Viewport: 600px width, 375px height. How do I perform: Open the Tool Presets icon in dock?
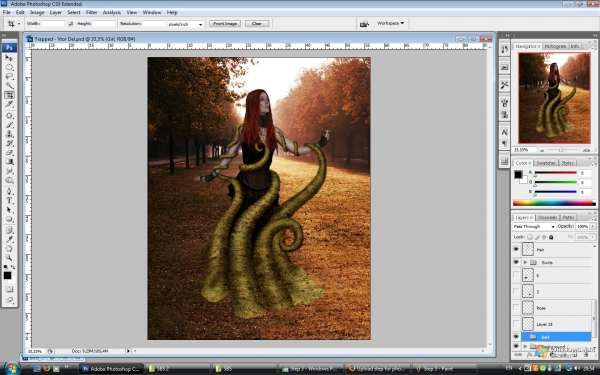(x=504, y=85)
